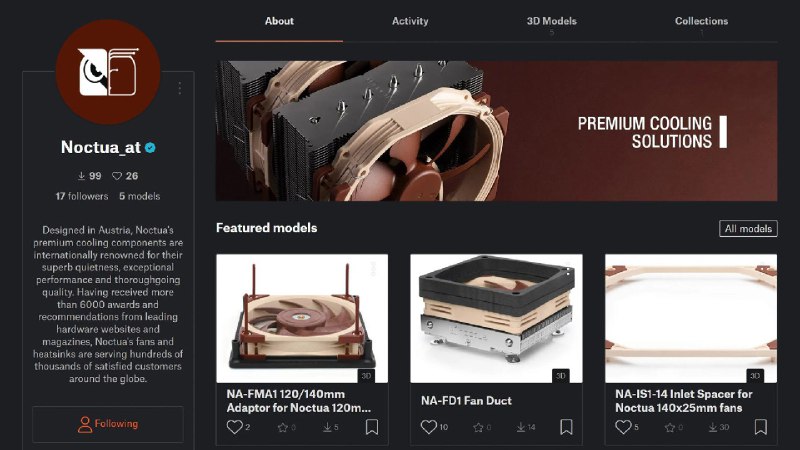The image size is (800, 450).
Task: Download the NA-IS1-14 Inlet Spacer model
Action: coord(713,428)
